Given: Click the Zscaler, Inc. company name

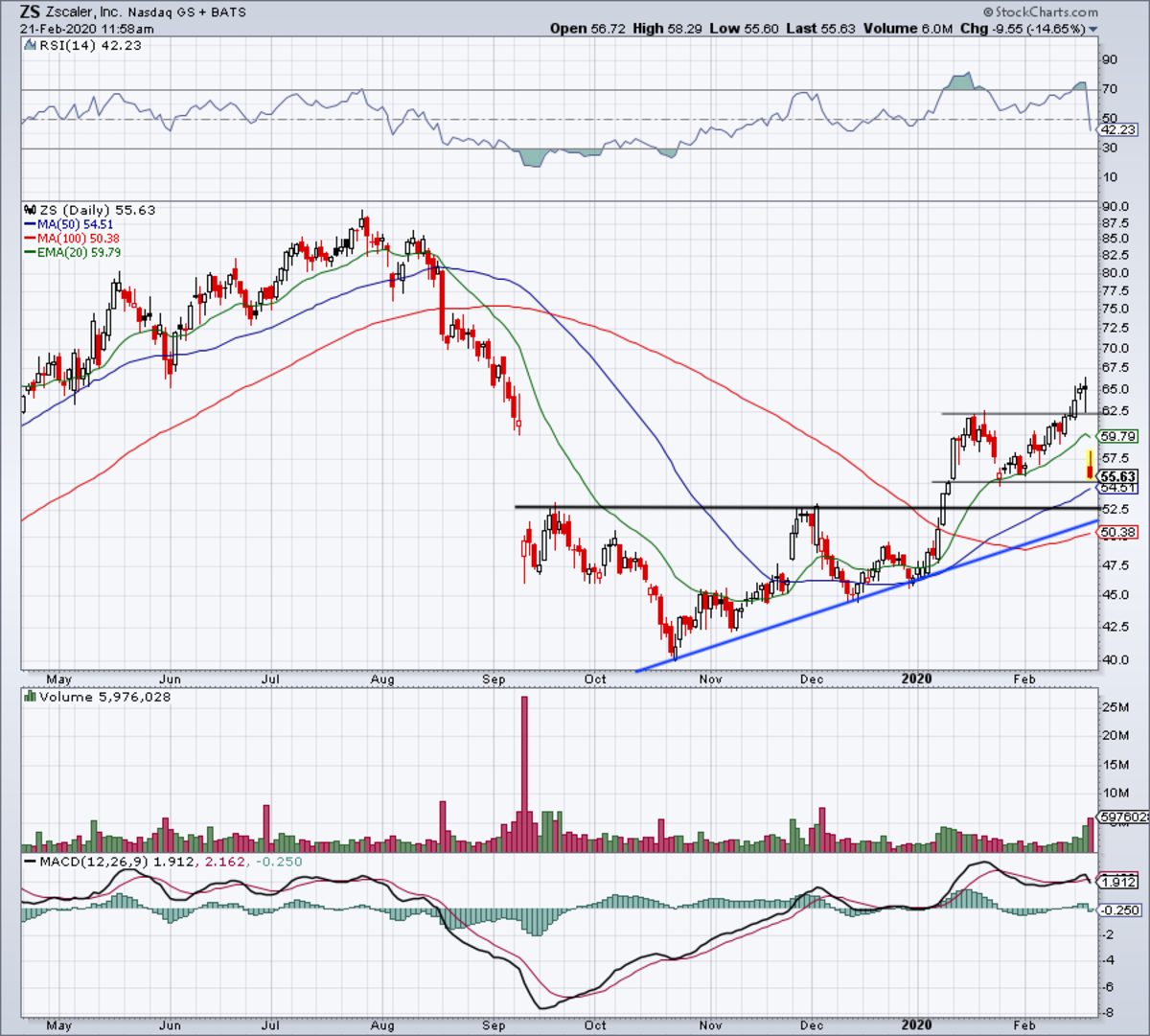Looking at the screenshot, I should coord(84,12).
